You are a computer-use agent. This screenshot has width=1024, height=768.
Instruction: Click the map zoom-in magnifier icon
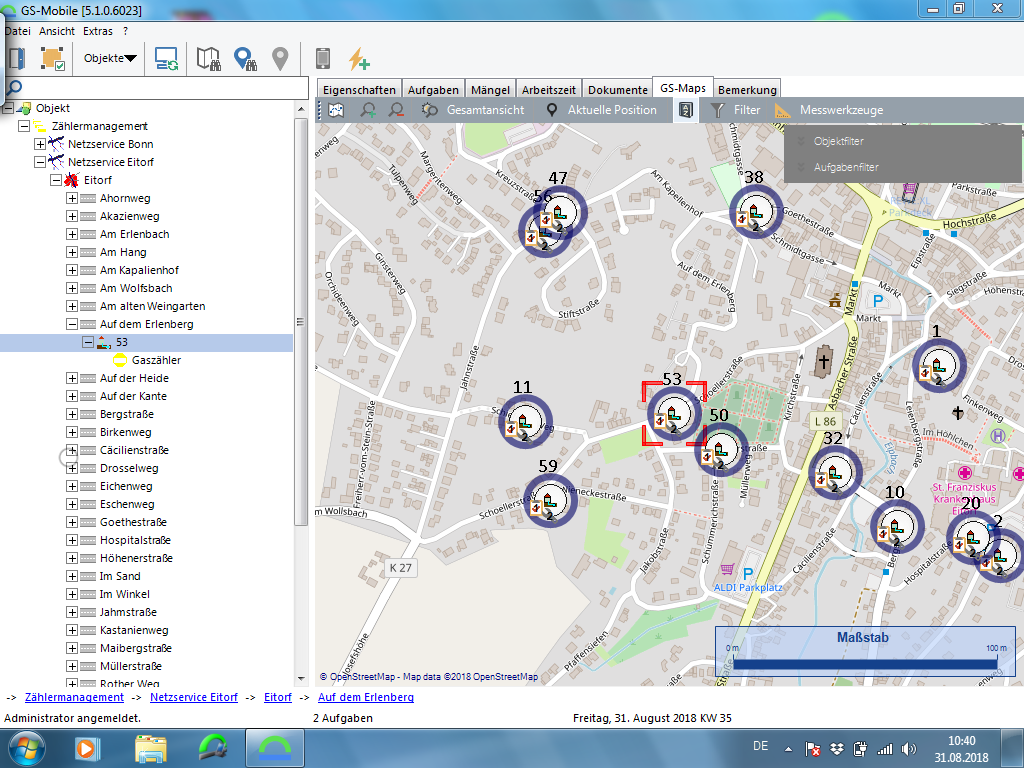369,110
